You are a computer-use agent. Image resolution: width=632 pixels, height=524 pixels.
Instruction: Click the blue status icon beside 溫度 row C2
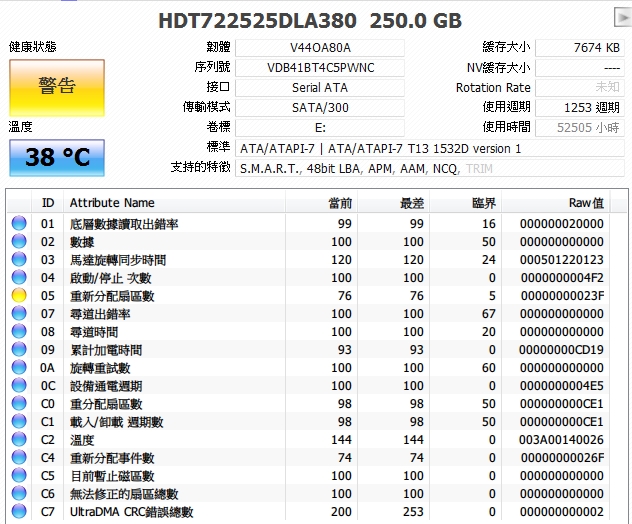18,440
